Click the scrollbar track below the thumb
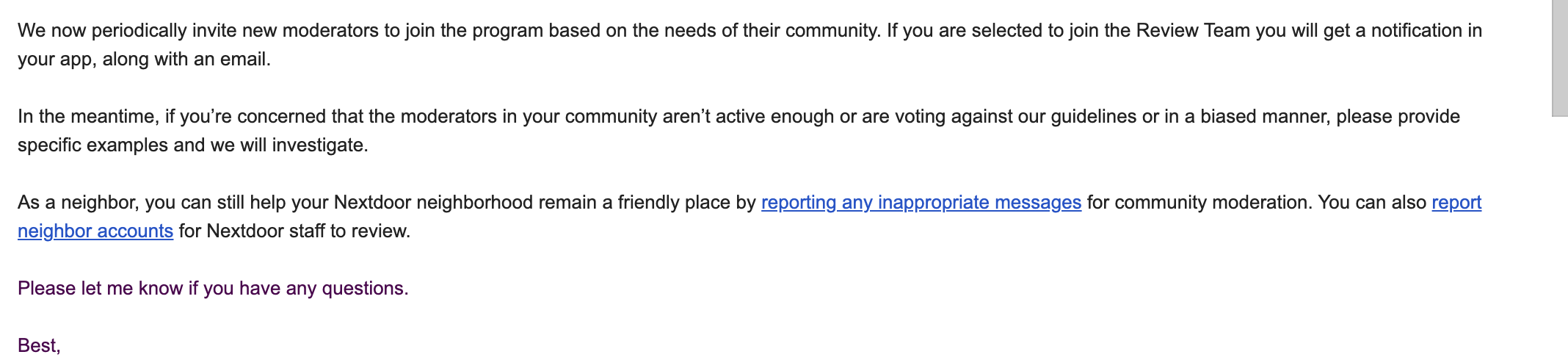The width and height of the screenshot is (1568, 360). click(1559, 242)
